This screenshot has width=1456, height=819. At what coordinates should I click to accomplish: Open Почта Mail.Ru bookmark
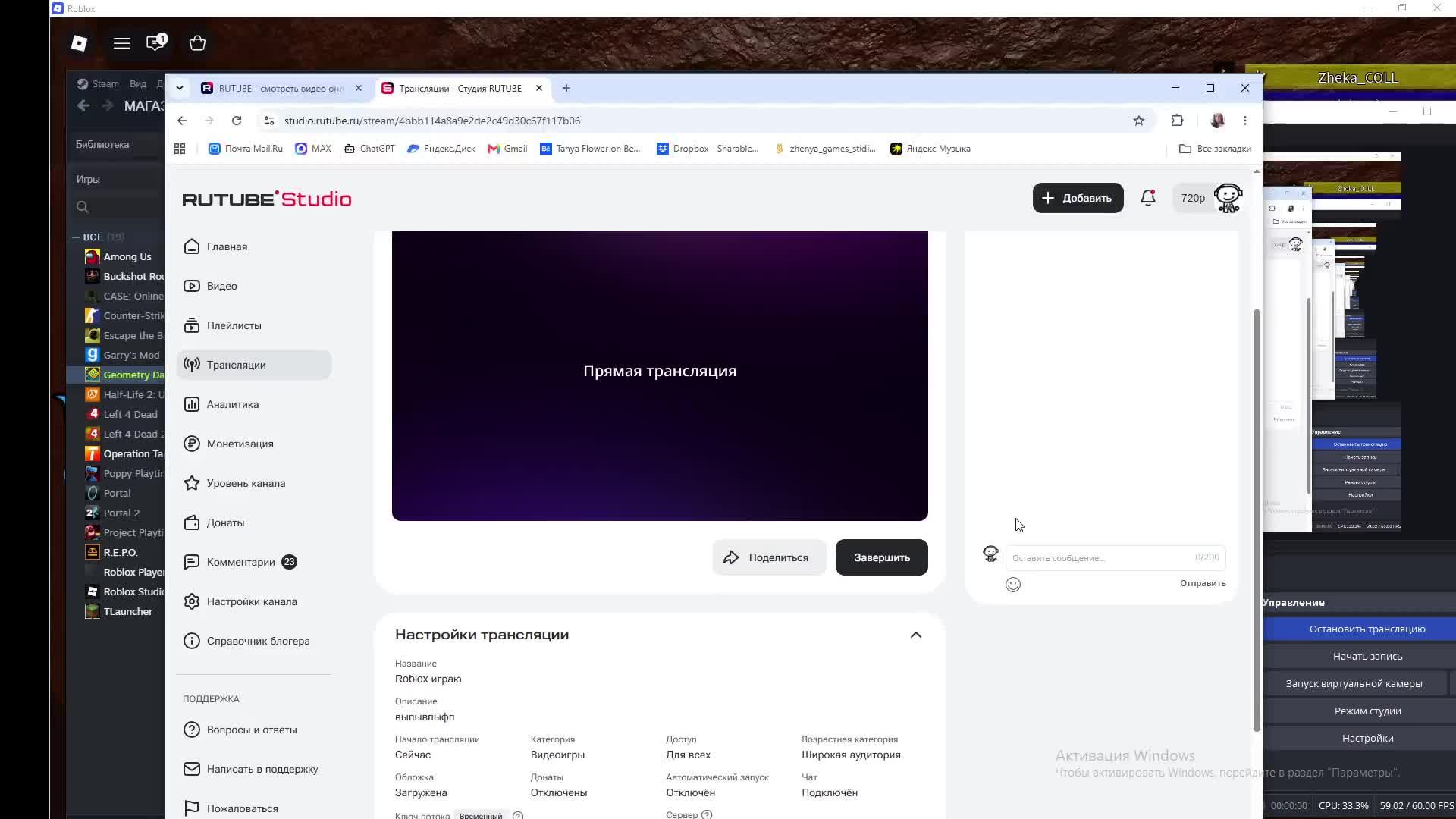pos(246,149)
